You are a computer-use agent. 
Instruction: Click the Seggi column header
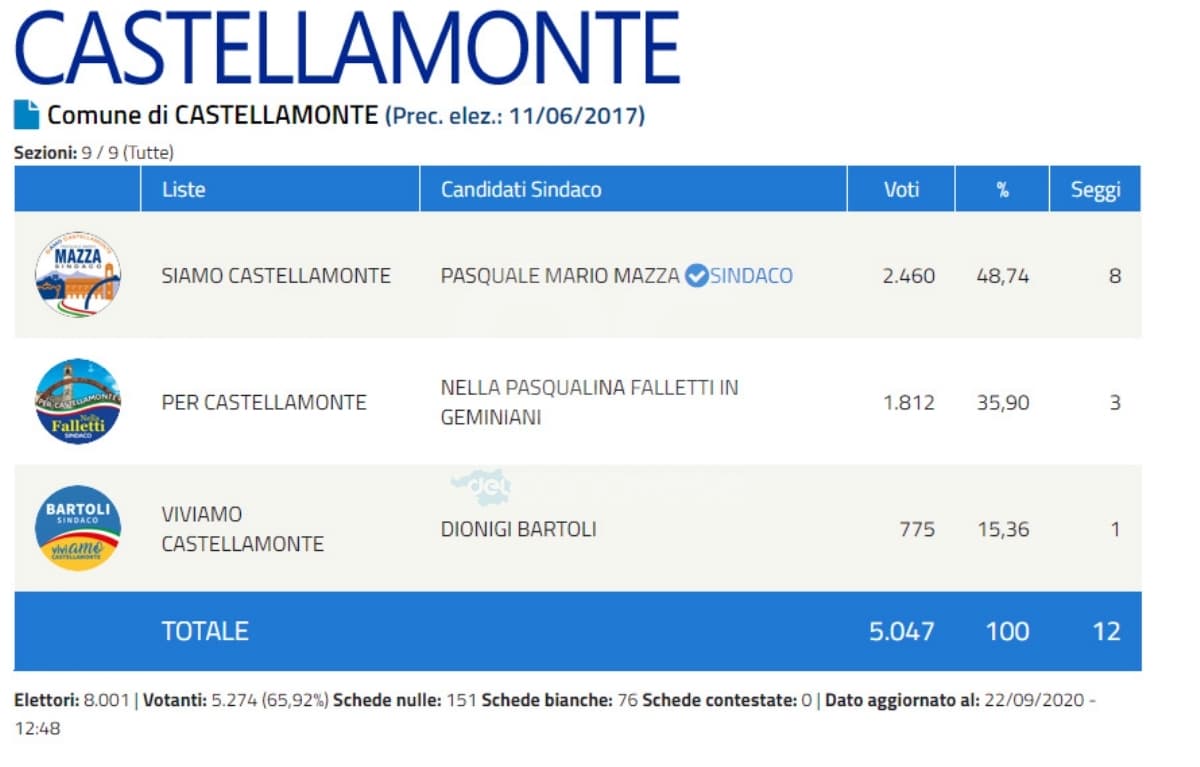[x=1095, y=189]
